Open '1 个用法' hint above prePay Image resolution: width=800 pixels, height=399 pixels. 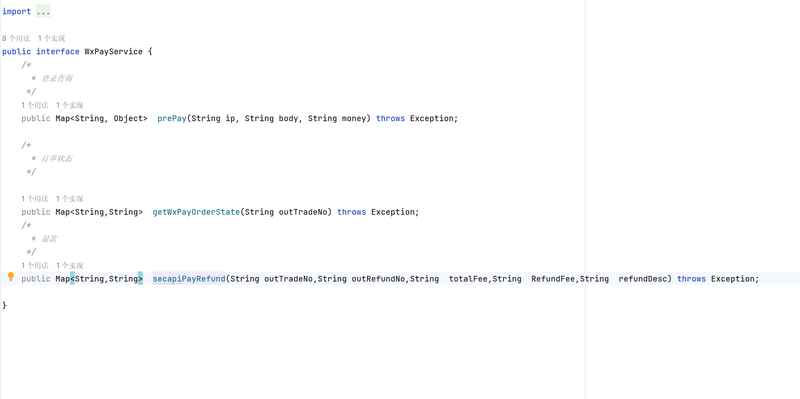point(35,105)
